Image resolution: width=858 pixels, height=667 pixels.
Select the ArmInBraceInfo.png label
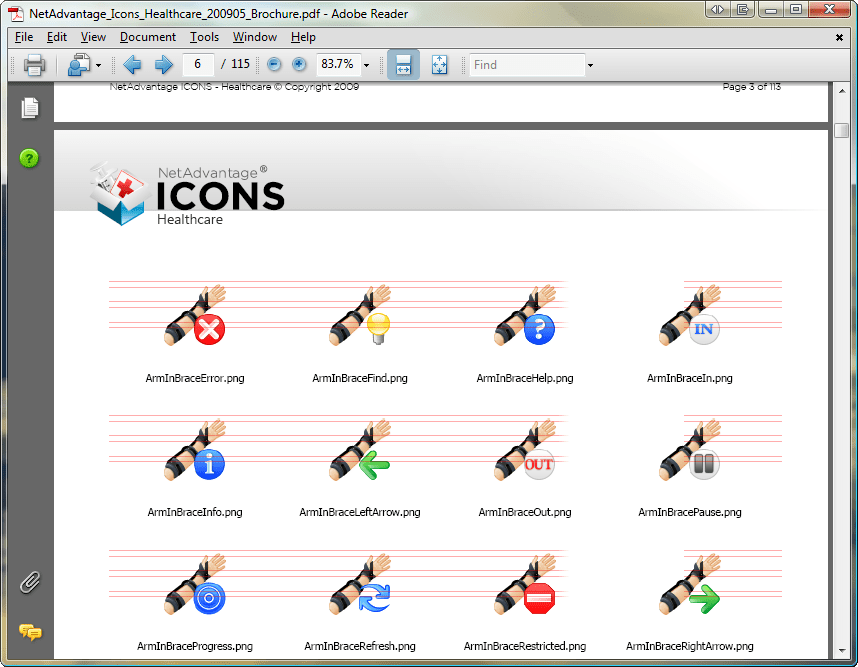pyautogui.click(x=195, y=512)
